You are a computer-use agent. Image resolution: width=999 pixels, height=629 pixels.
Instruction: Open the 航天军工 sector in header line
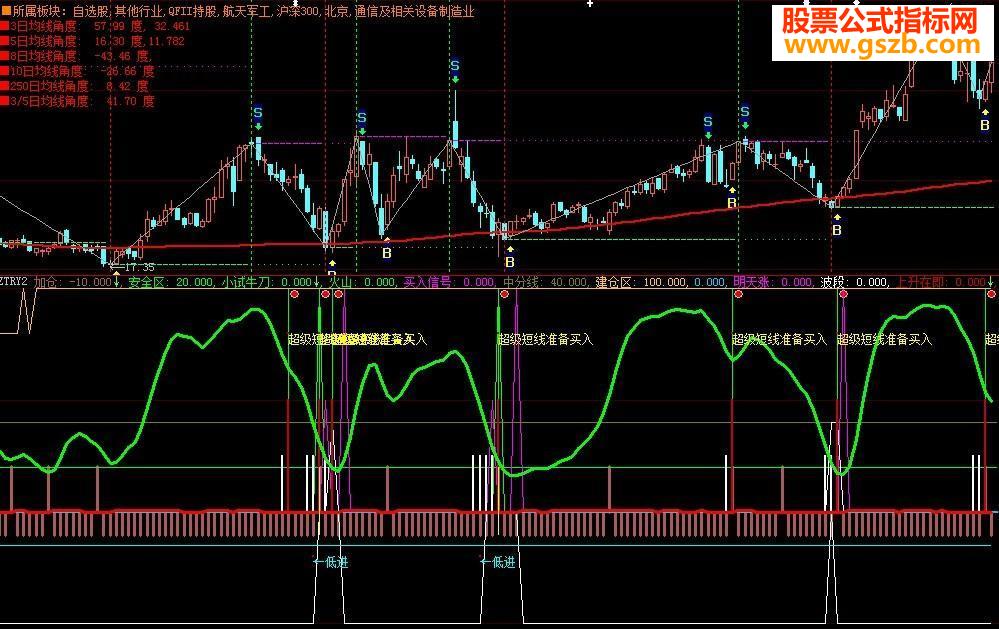coord(248,11)
